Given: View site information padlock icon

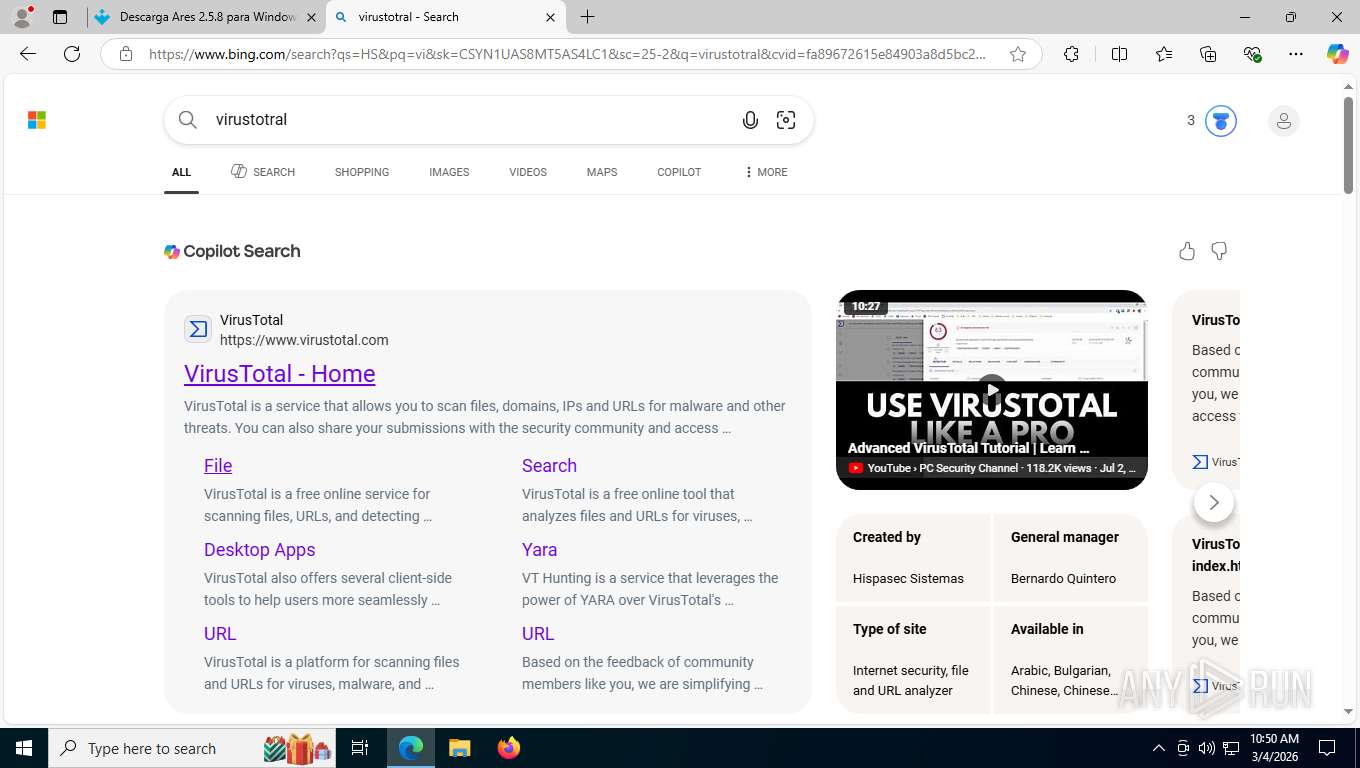Looking at the screenshot, I should (125, 54).
